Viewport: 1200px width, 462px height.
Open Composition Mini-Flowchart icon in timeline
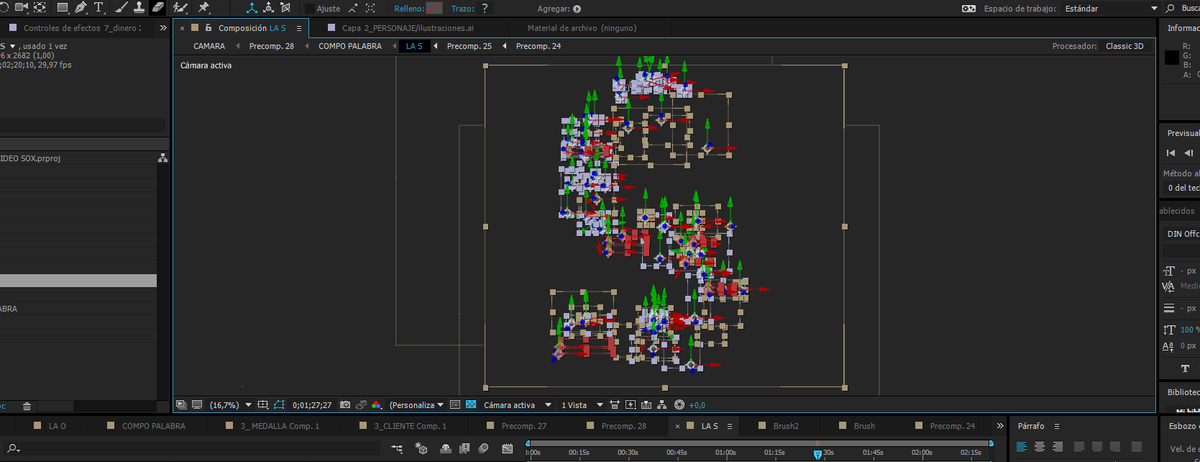[397, 449]
